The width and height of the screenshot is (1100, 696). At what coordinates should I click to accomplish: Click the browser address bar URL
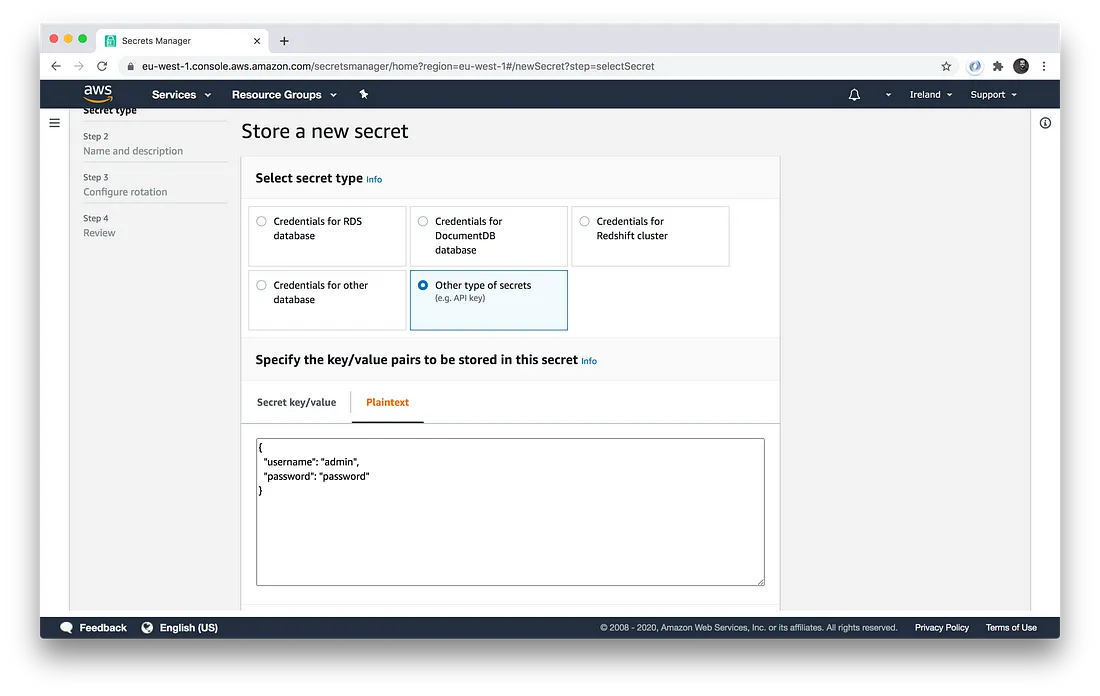pos(398,66)
